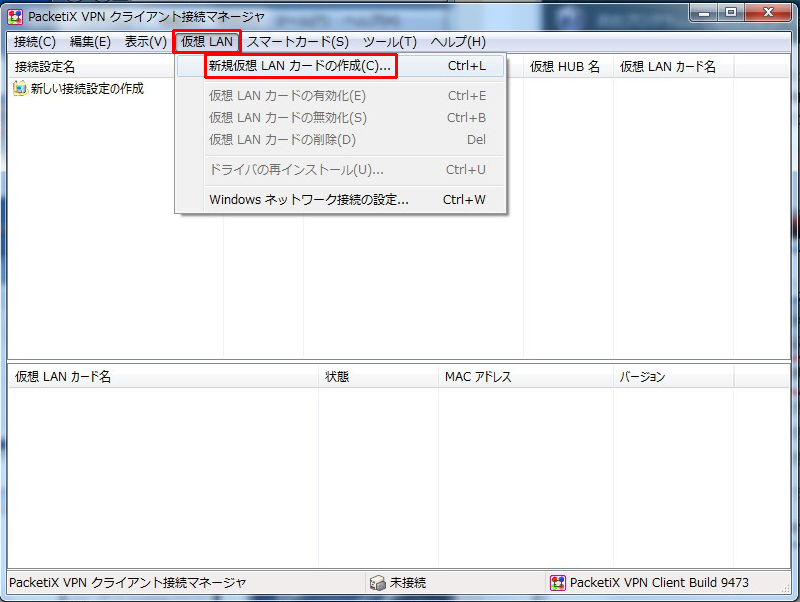Select 新しい接続設定の作成 list item
This screenshot has height=602, width=800.
pyautogui.click(x=87, y=89)
